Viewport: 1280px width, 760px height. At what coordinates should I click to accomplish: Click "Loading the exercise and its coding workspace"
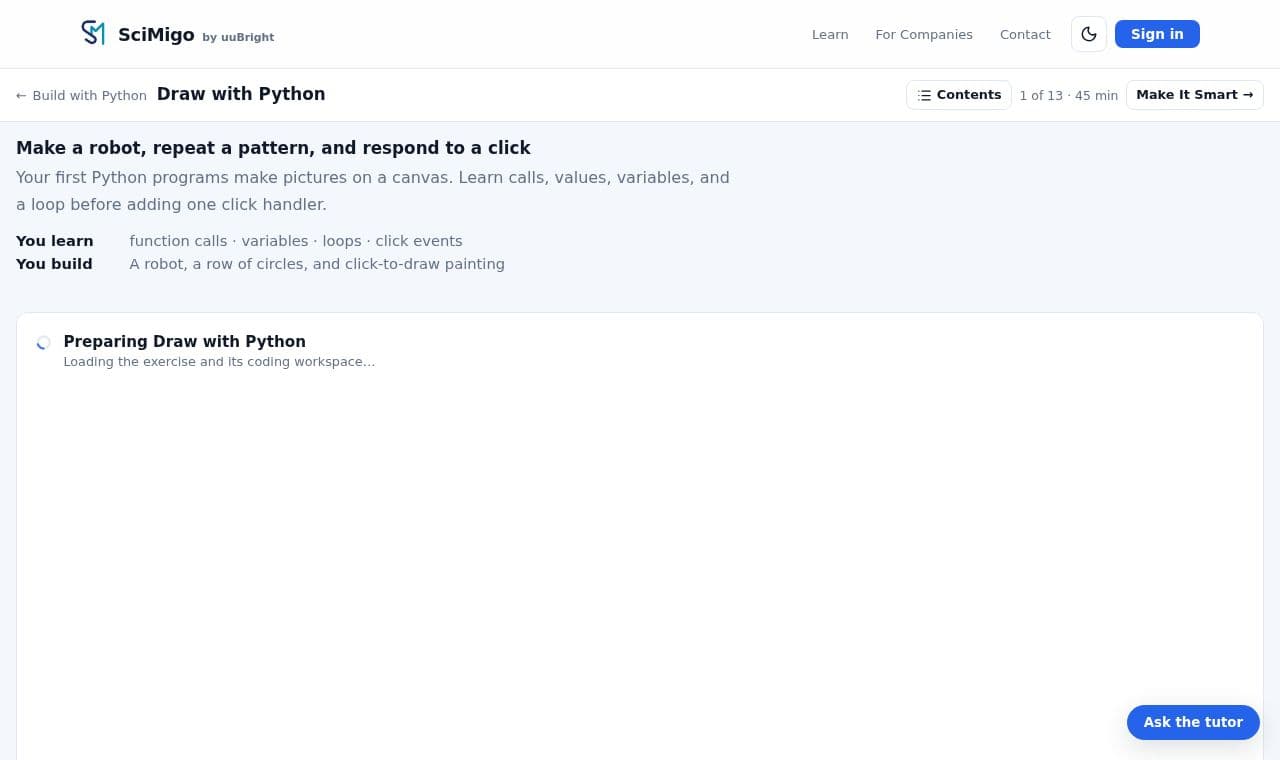pyautogui.click(x=219, y=361)
